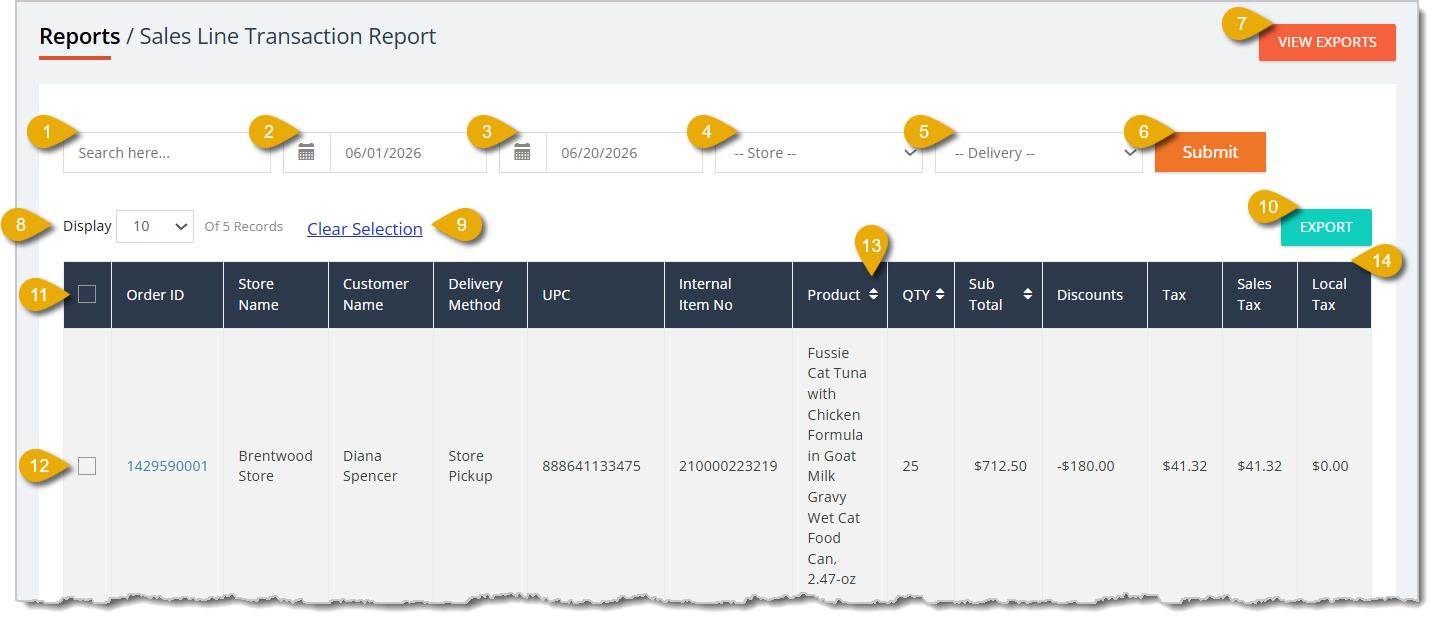Screen dimensions: 1434x619
Task: Open order 1429590001 link
Action: click(167, 466)
